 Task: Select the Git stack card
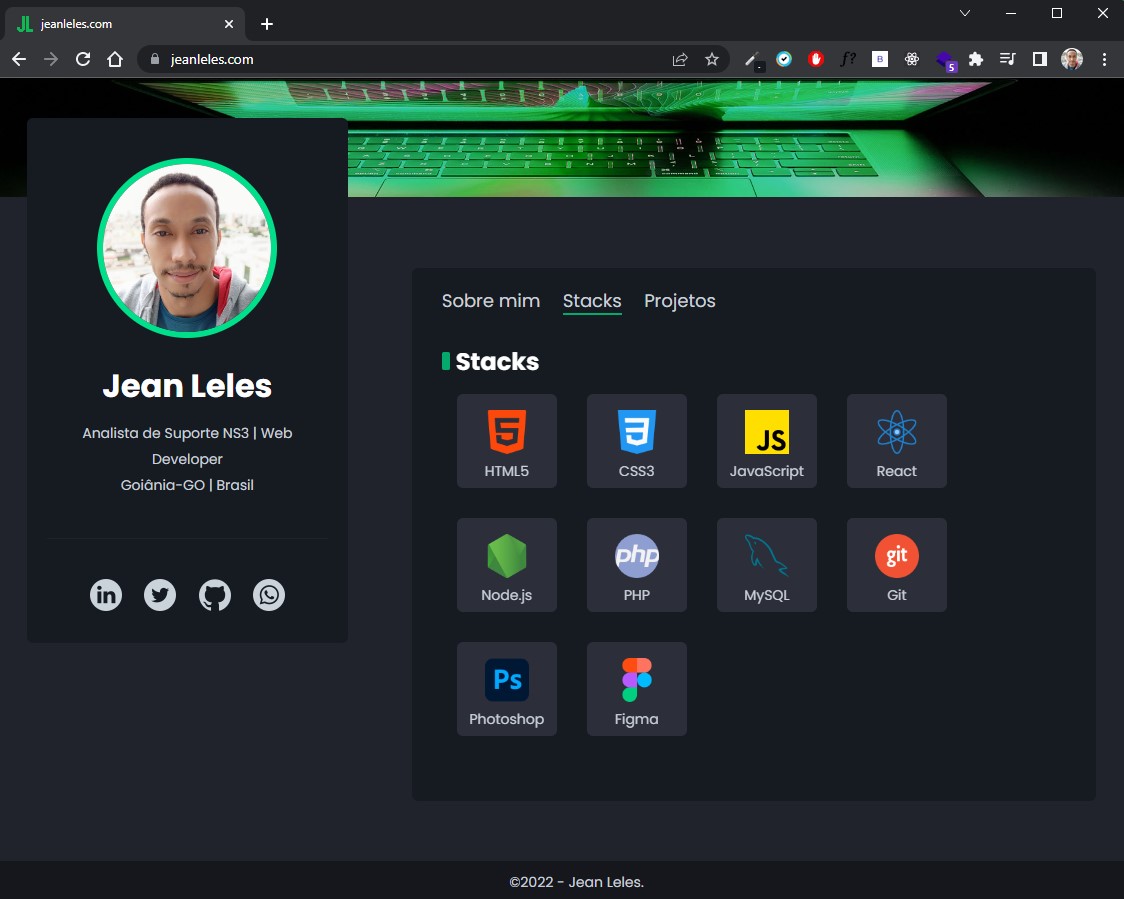click(897, 565)
